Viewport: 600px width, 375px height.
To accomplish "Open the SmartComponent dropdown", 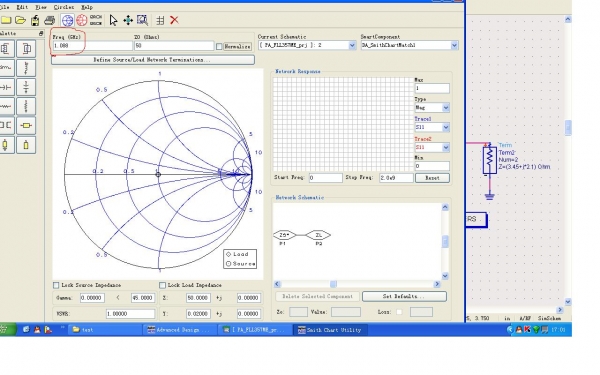I will click(x=454, y=45).
